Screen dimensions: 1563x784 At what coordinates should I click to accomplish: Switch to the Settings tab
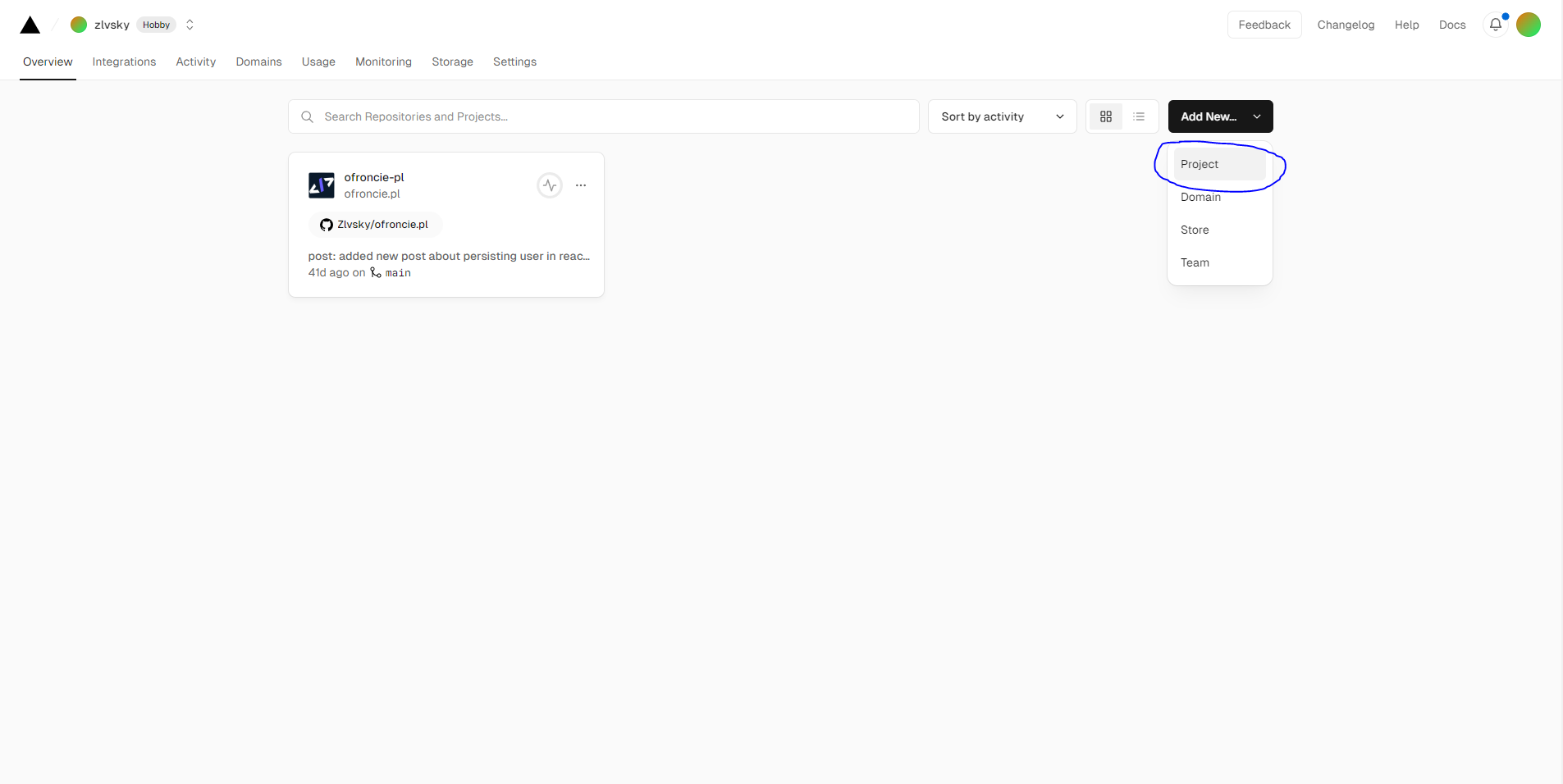pos(514,62)
